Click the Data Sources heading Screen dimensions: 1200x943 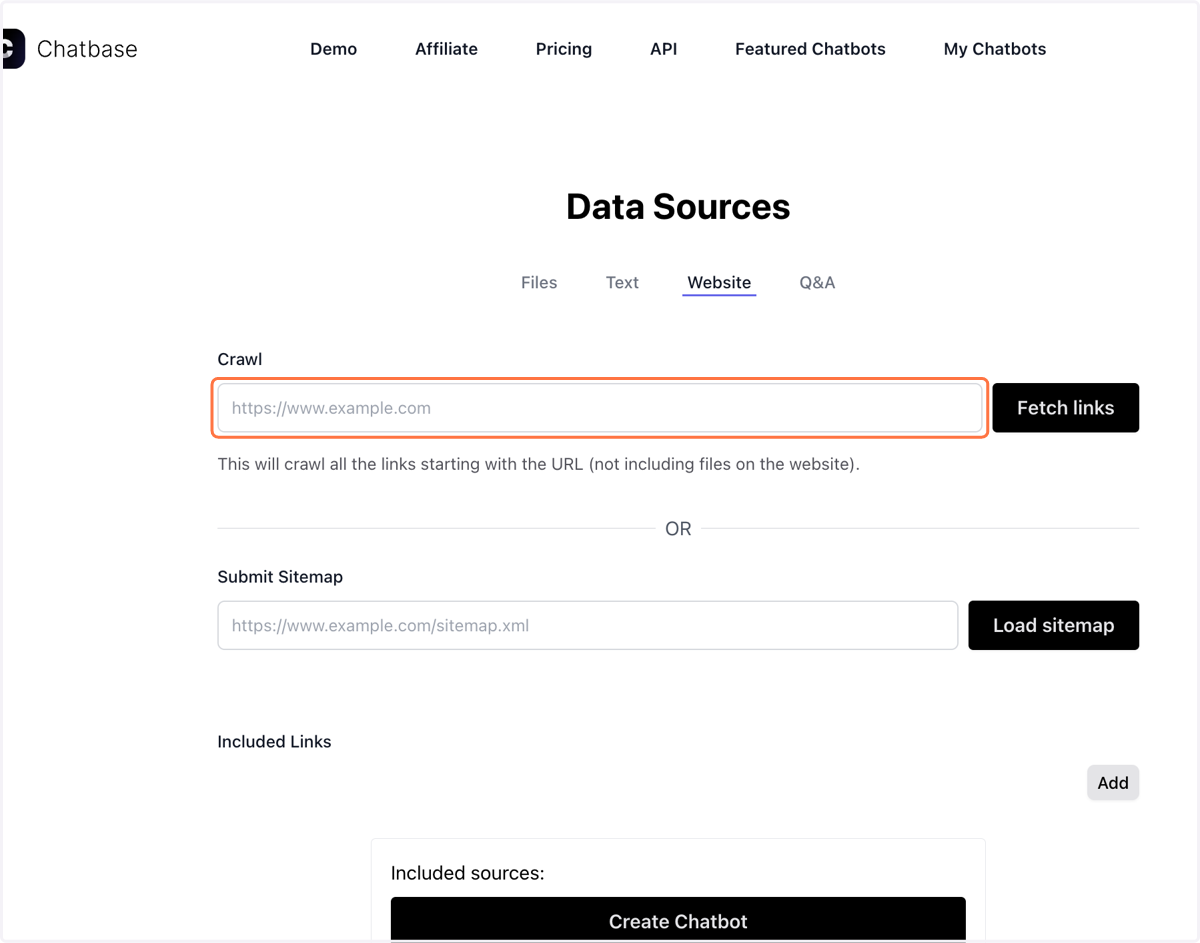(678, 207)
